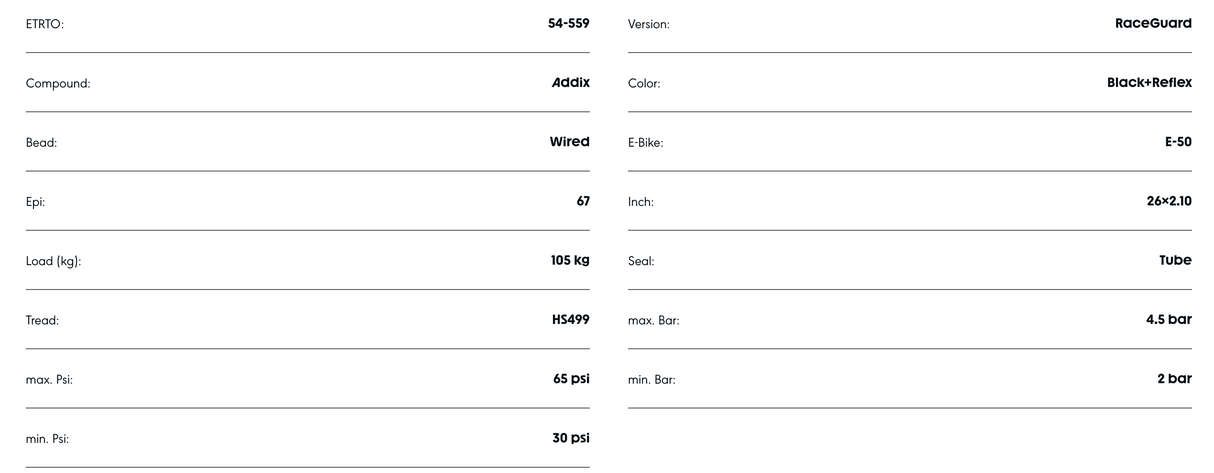Click the Compound label
The width and height of the screenshot is (1214, 473).
click(x=58, y=84)
